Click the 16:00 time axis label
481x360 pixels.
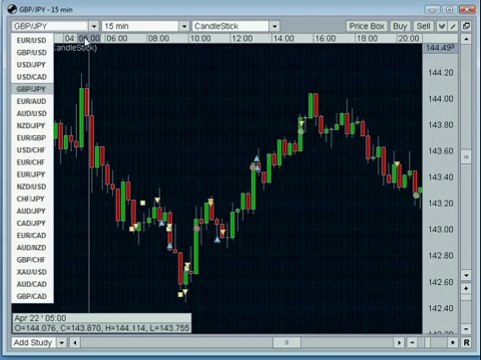(326, 39)
